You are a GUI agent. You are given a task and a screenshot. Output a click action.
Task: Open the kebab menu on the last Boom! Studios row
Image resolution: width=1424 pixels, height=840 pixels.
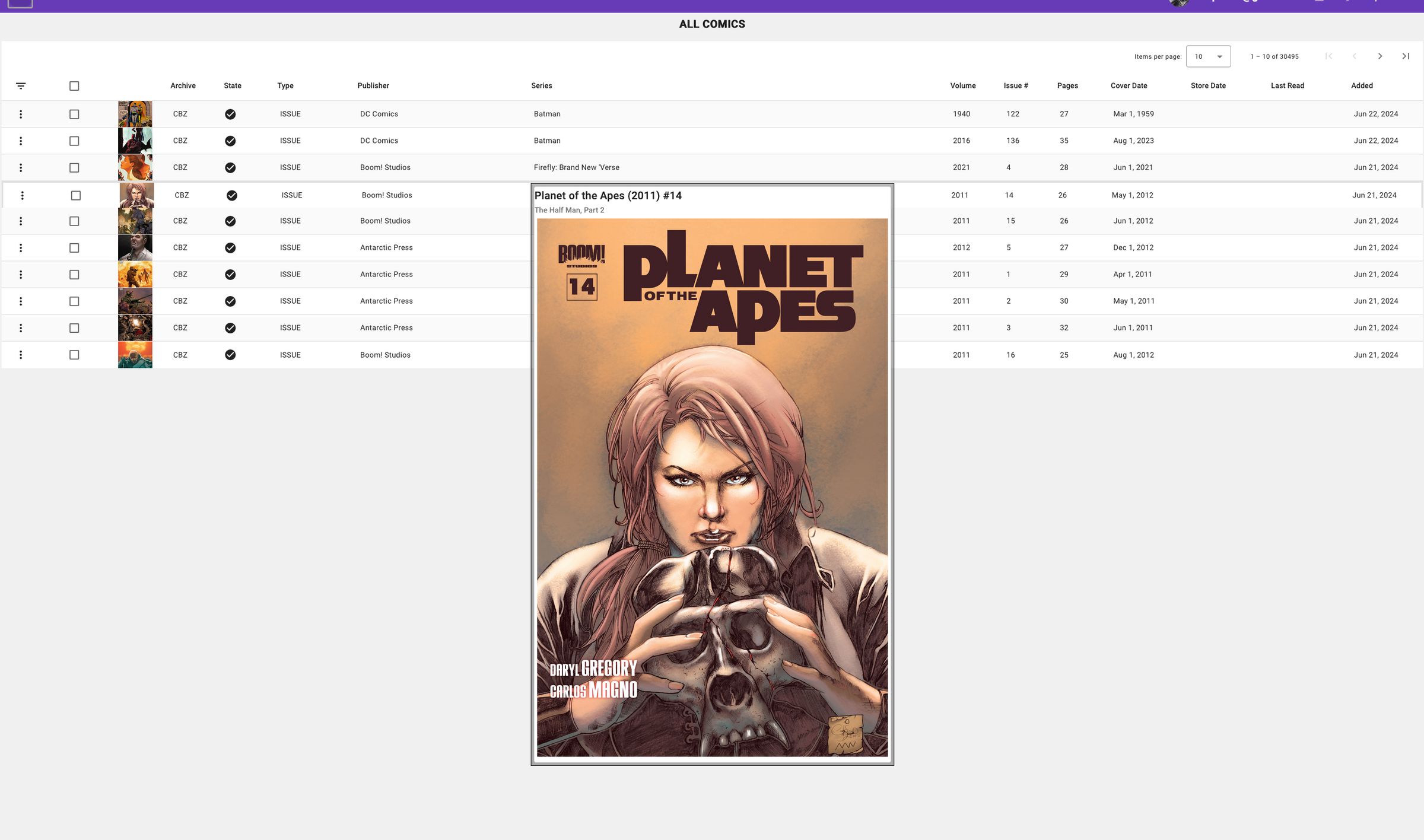coord(21,354)
